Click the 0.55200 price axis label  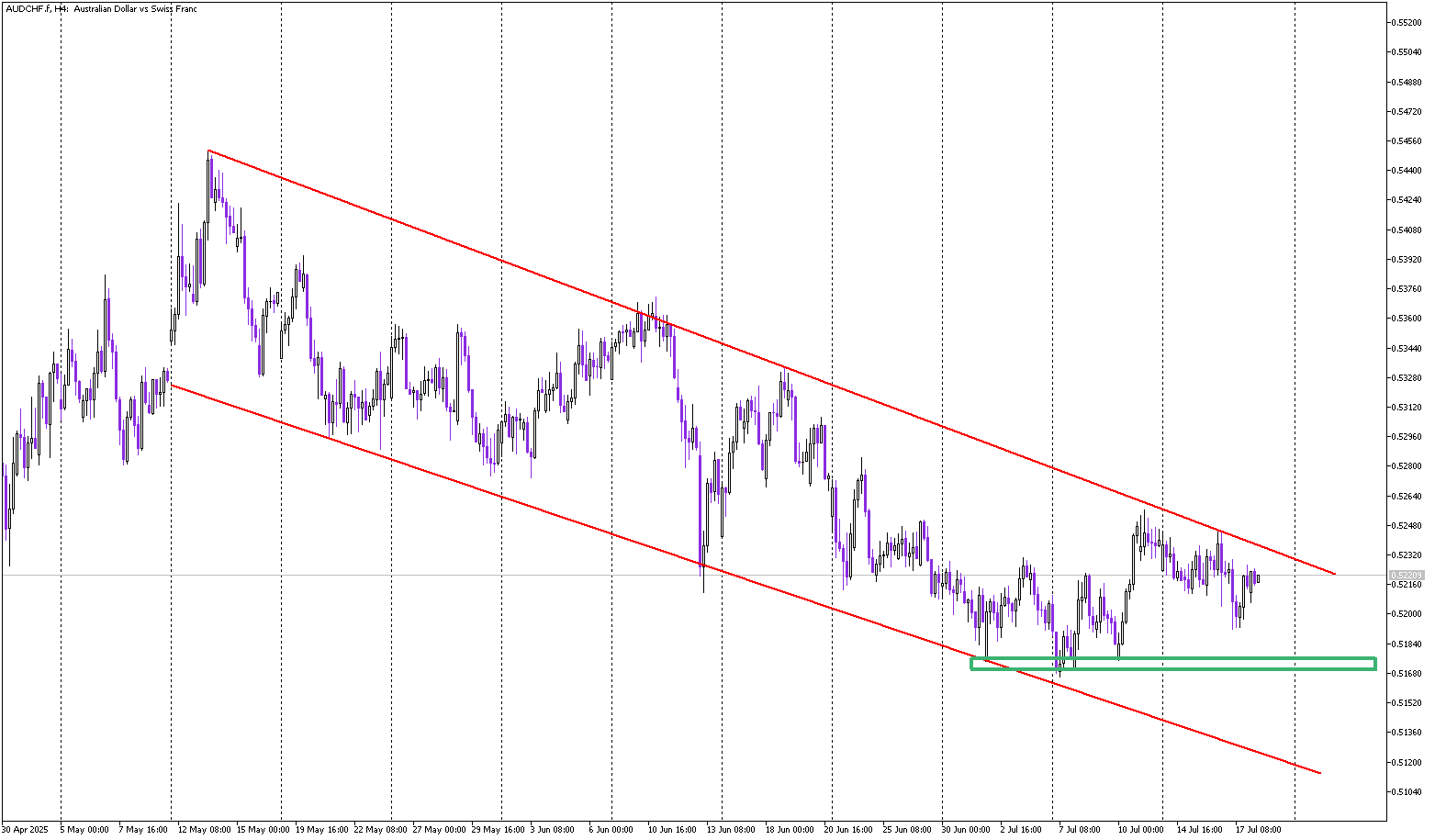click(x=1407, y=22)
